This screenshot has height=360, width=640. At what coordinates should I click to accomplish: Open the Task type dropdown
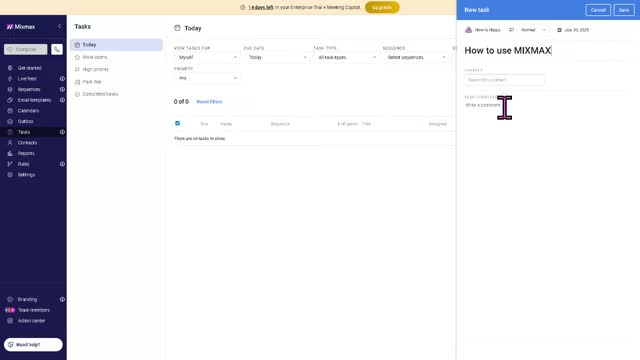coord(346,58)
